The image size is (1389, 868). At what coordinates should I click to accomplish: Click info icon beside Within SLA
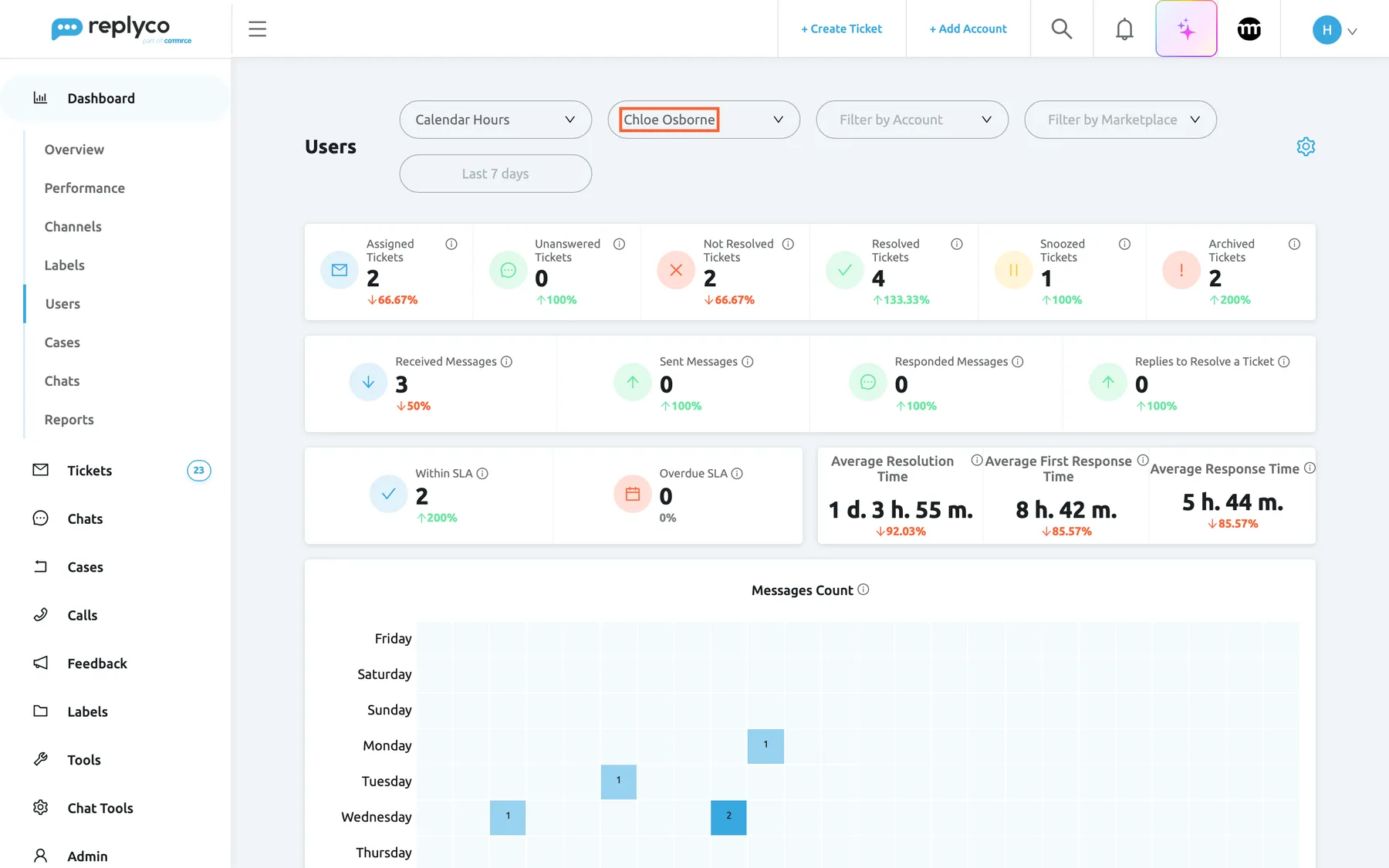tap(482, 474)
